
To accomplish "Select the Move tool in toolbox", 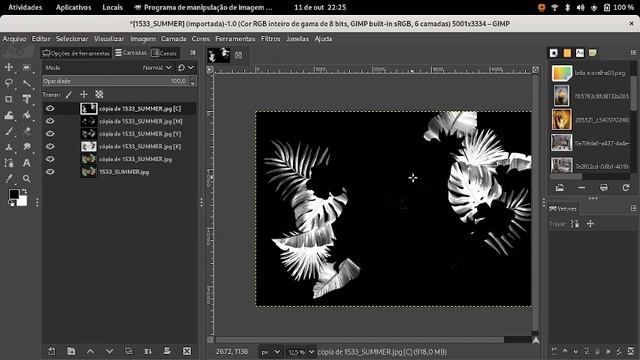I will (9, 67).
